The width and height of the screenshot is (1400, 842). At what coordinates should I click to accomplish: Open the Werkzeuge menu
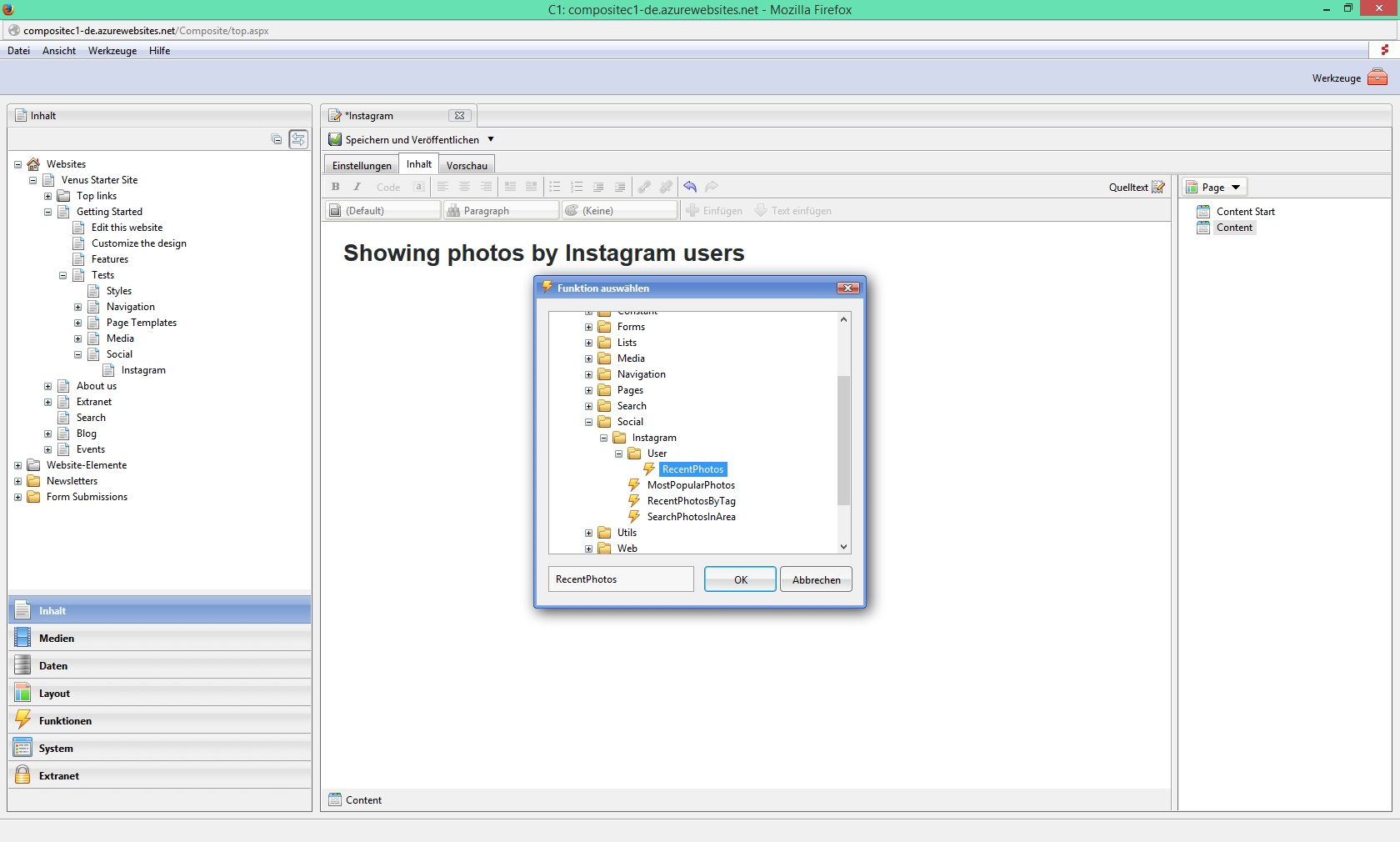(112, 51)
